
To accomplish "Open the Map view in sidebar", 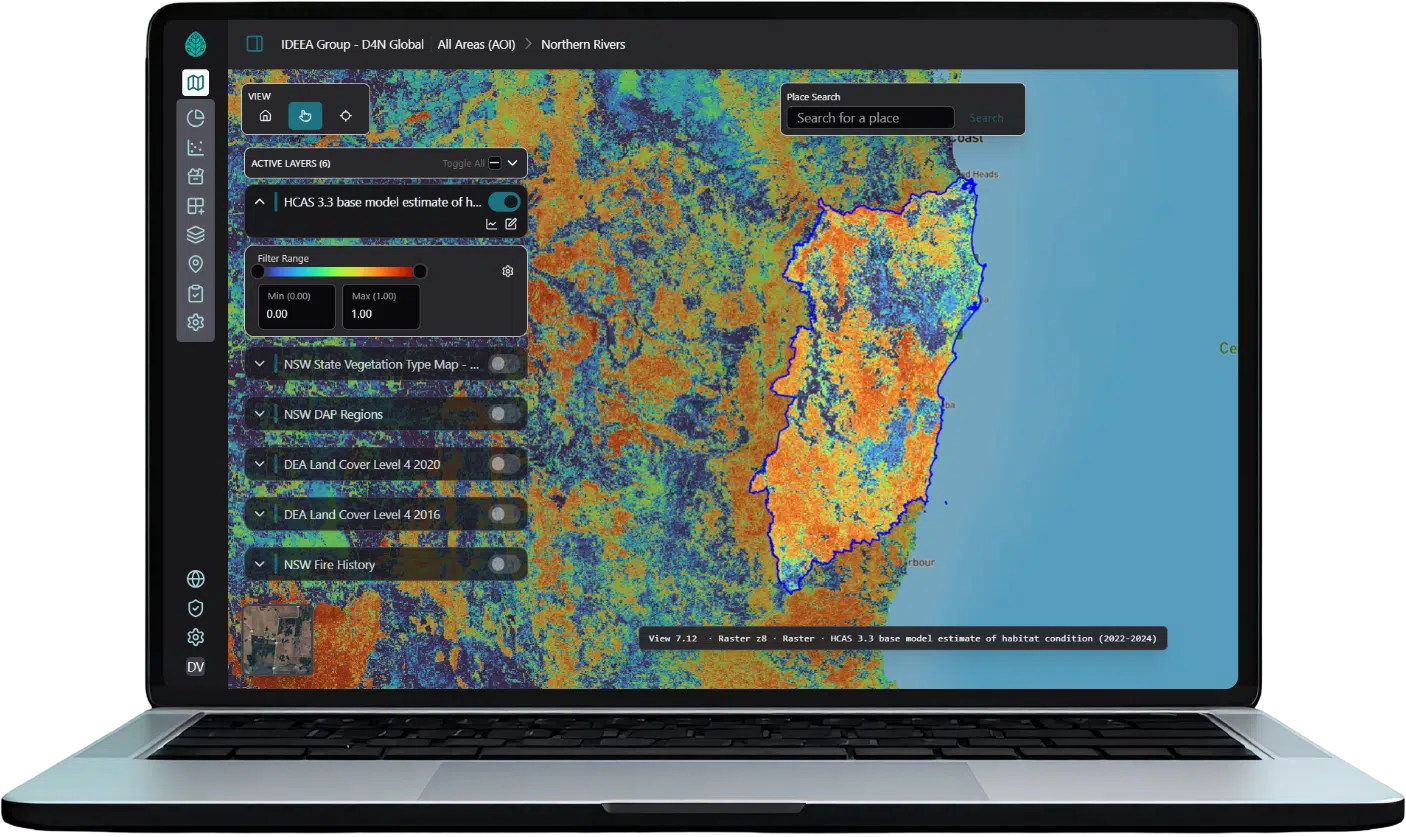I will (x=196, y=83).
